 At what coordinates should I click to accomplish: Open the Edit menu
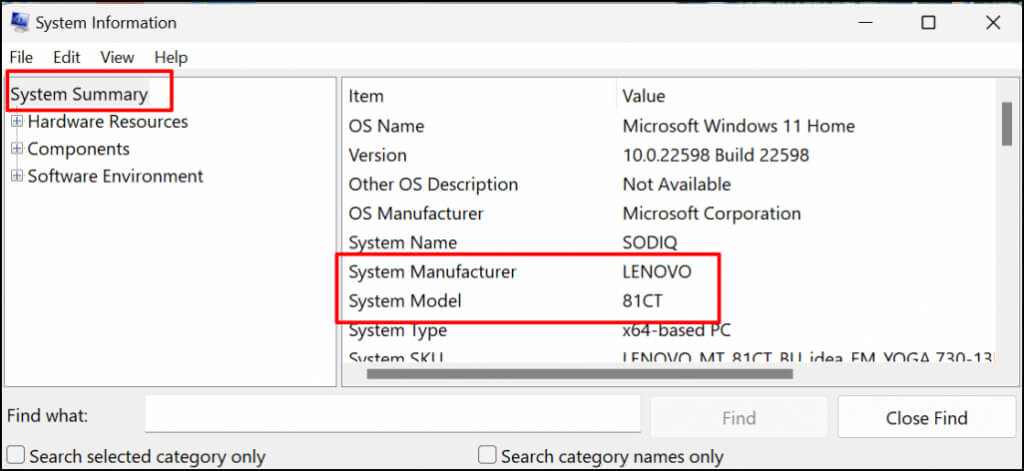click(x=67, y=57)
